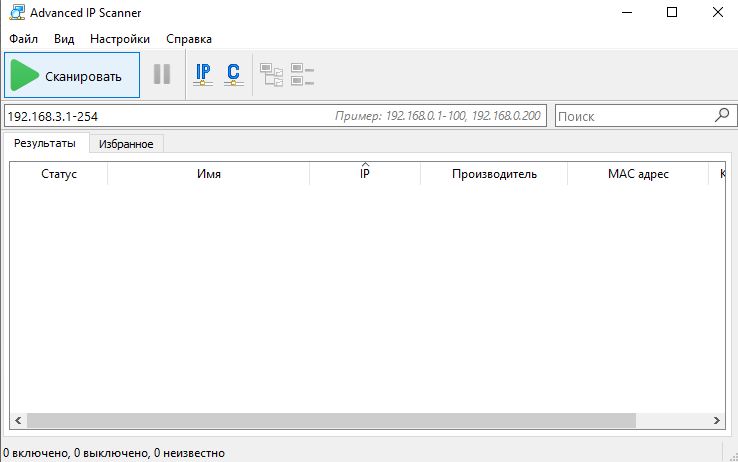Click the expand all tree icon
Image resolution: width=738 pixels, height=462 pixels.
(271, 75)
